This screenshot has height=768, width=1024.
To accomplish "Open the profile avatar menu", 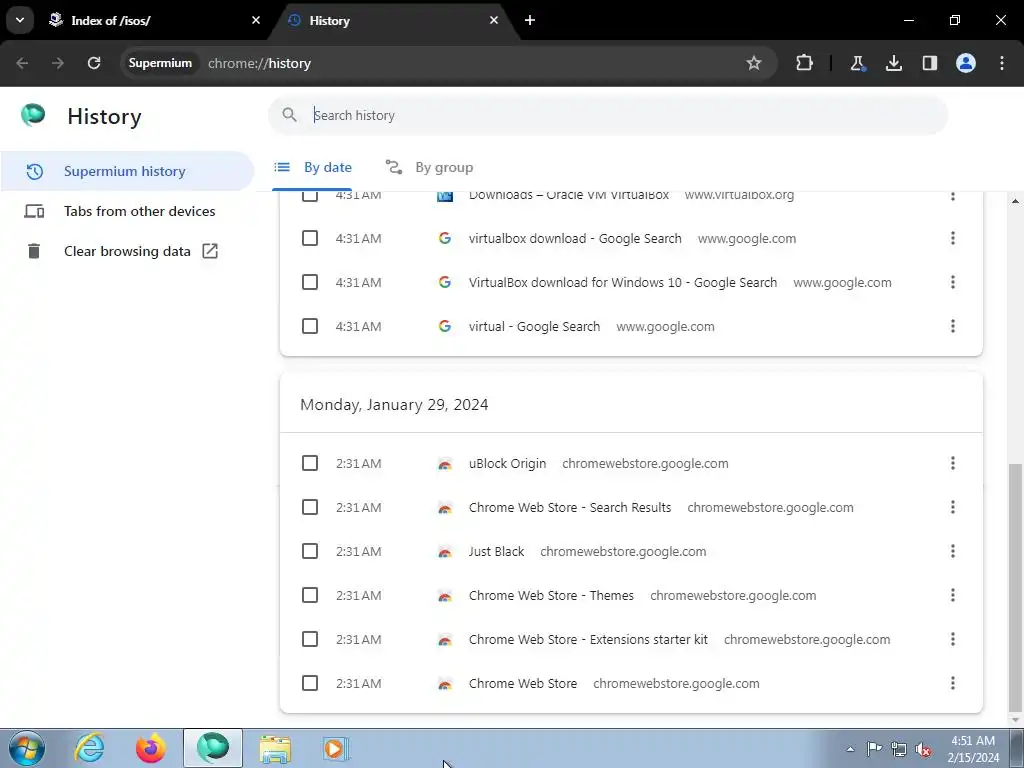I will (966, 63).
